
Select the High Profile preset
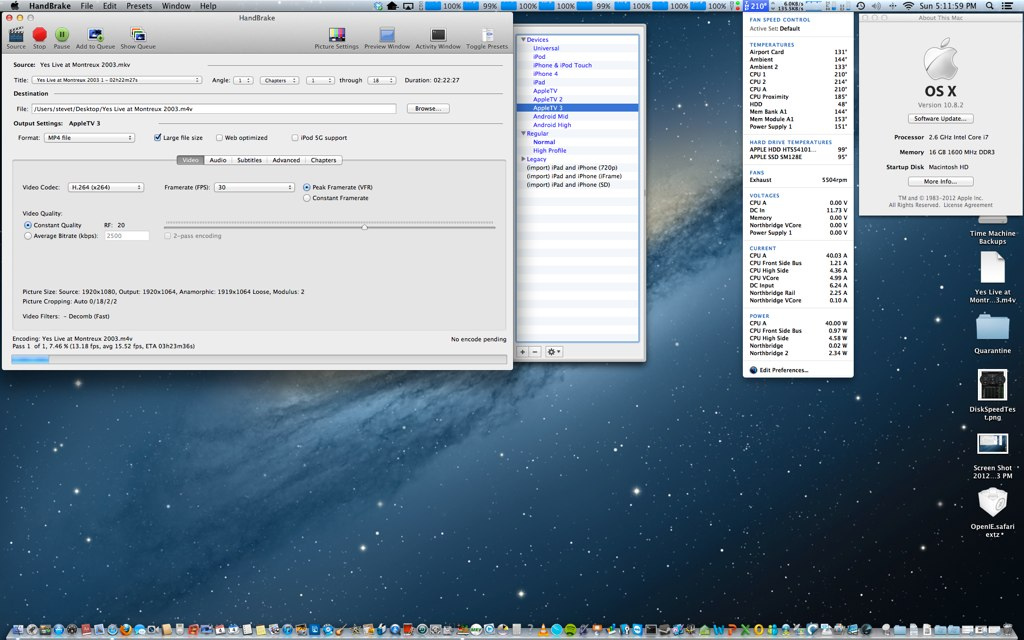(550, 150)
